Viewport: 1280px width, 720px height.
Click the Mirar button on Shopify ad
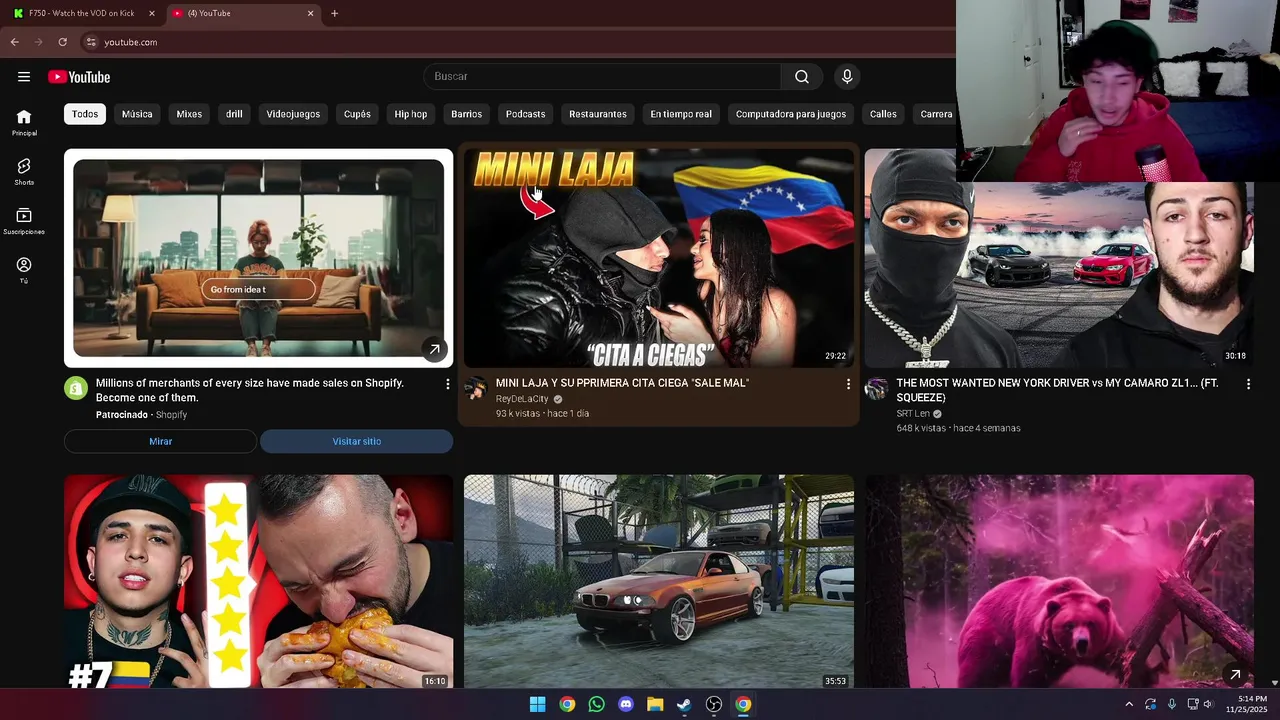[160, 441]
